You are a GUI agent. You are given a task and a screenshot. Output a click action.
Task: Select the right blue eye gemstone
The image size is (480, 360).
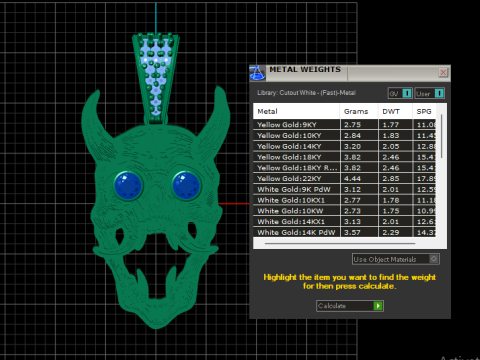pos(186,186)
